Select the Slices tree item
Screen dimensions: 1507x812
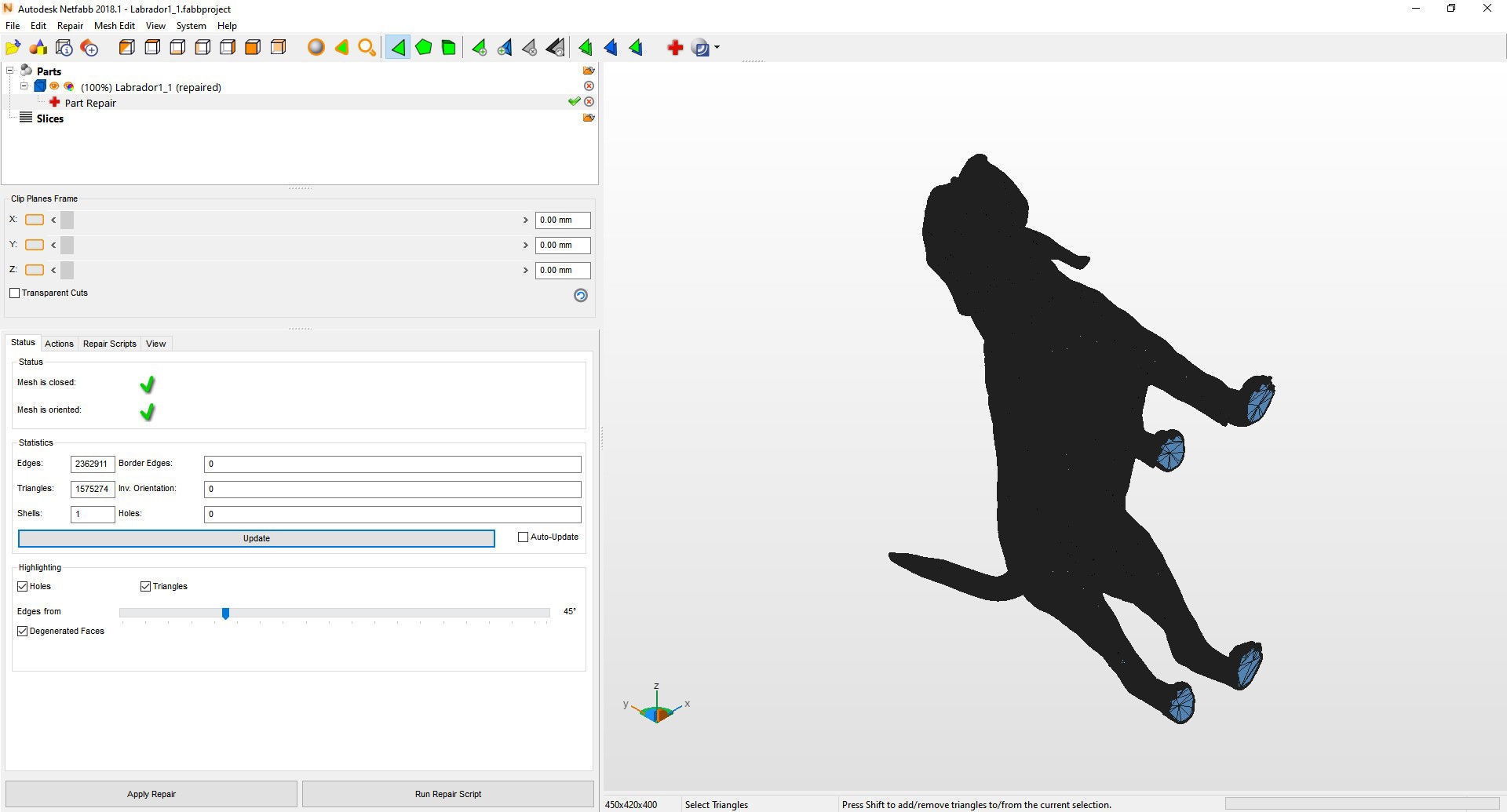click(50, 118)
